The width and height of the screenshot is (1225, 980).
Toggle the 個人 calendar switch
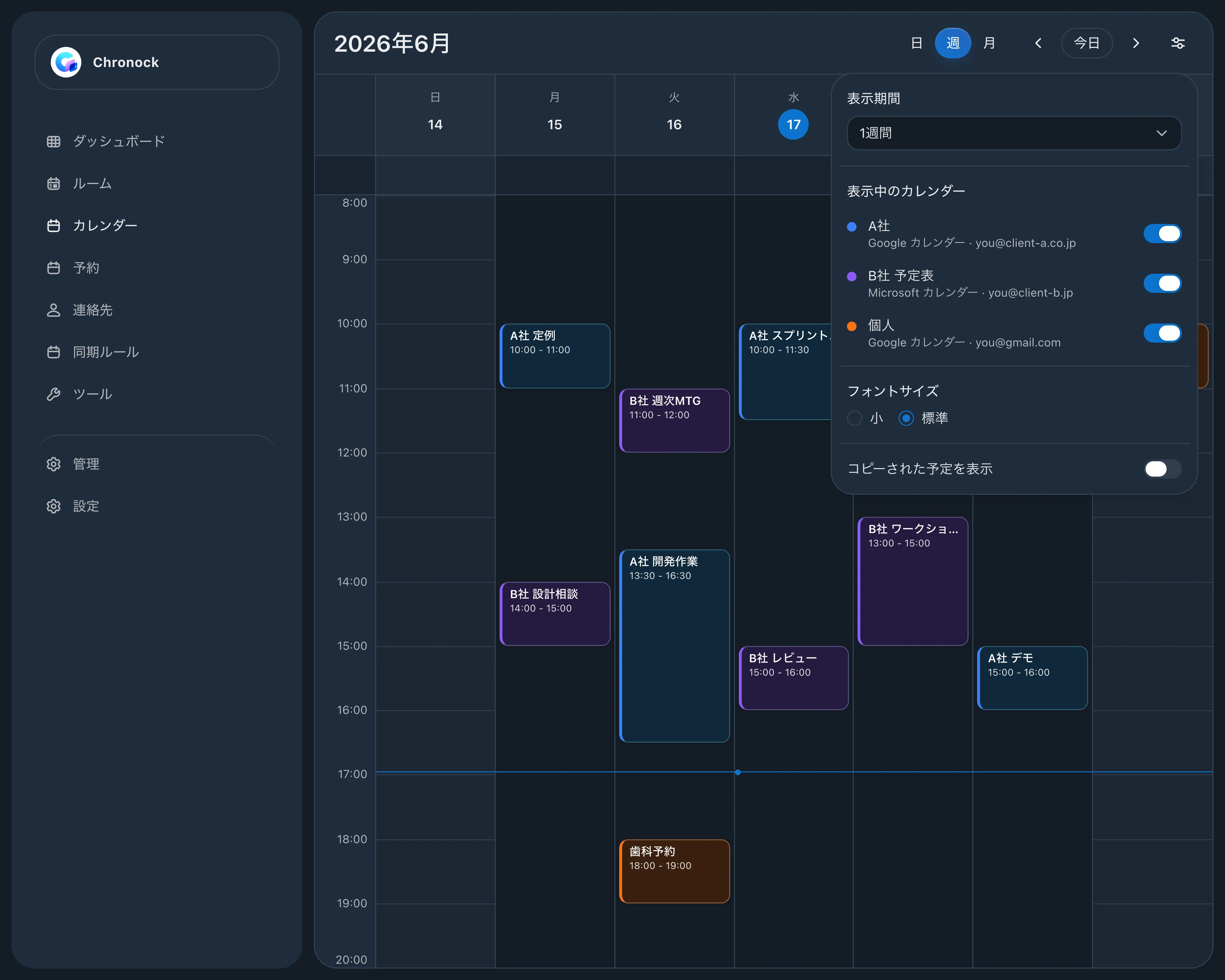[x=1162, y=333]
